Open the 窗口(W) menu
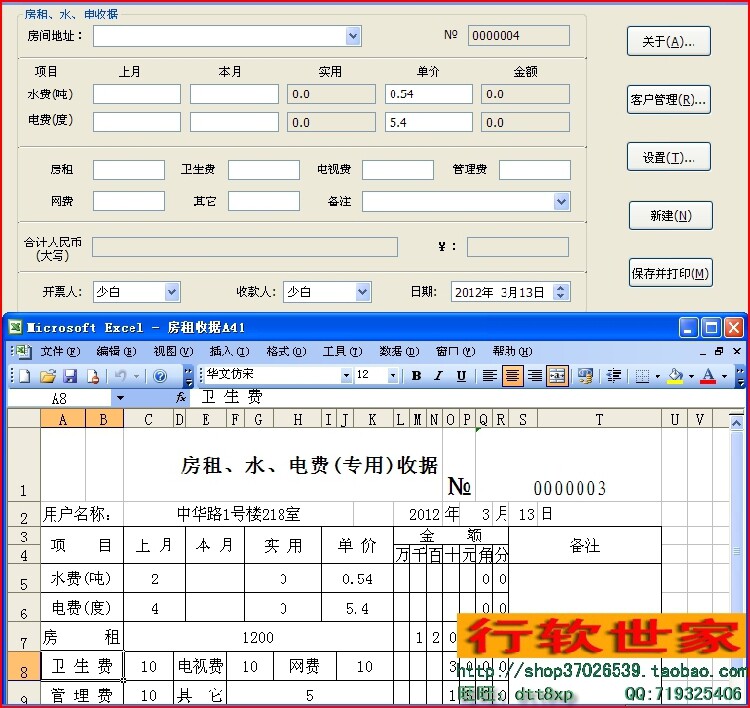Image resolution: width=750 pixels, height=708 pixels. pyautogui.click(x=455, y=352)
